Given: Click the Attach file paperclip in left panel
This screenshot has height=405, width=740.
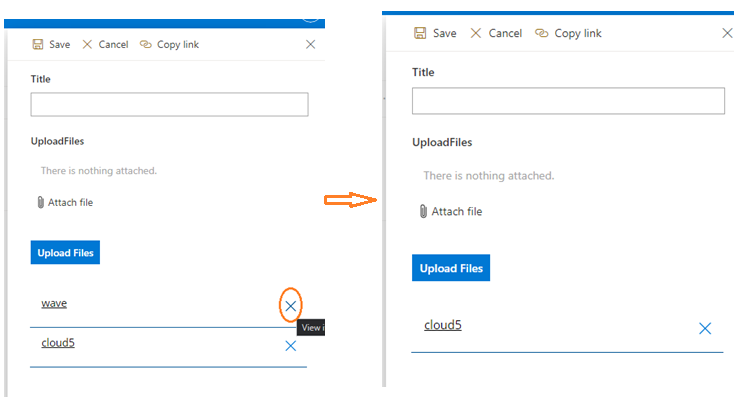Looking at the screenshot, I should [x=41, y=203].
